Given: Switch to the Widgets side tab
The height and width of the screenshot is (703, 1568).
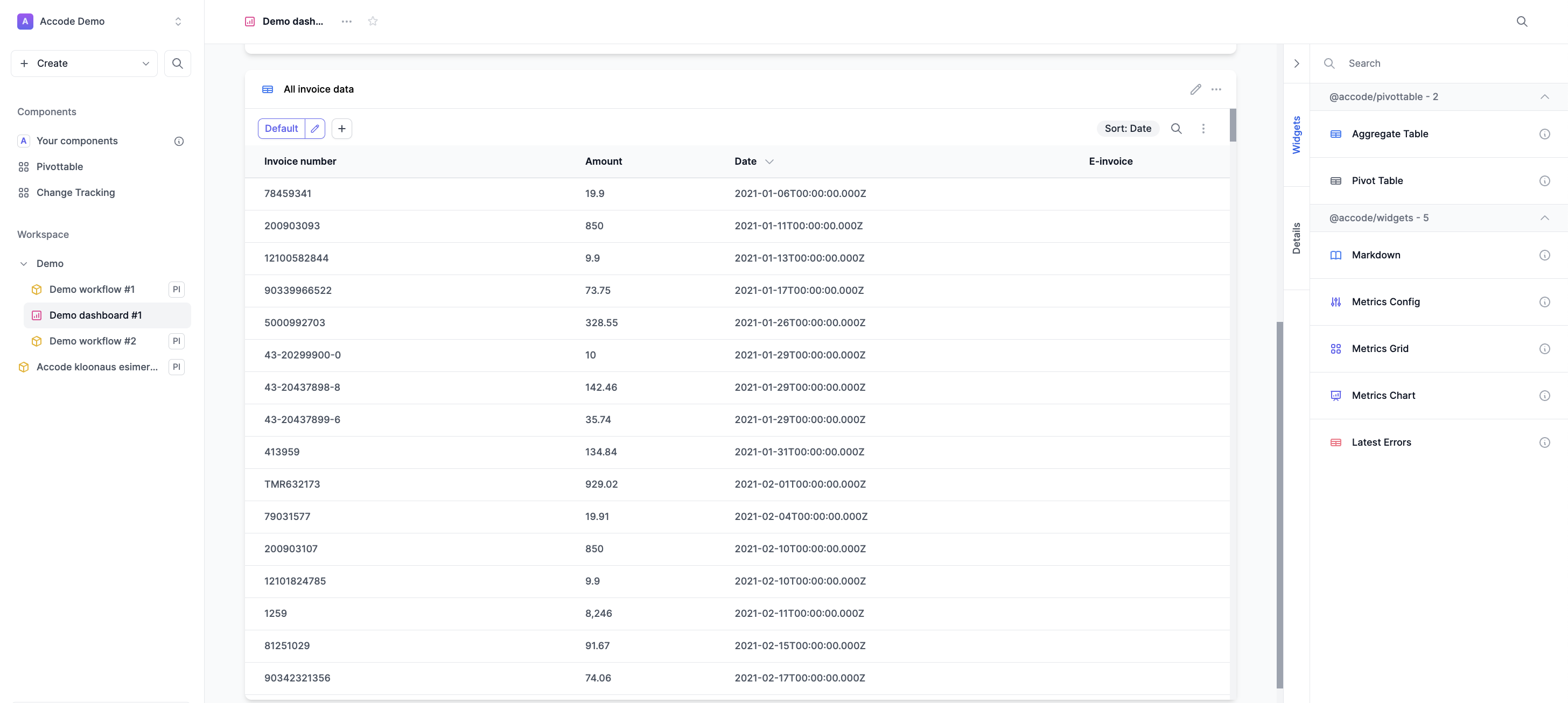Looking at the screenshot, I should pos(1296,135).
